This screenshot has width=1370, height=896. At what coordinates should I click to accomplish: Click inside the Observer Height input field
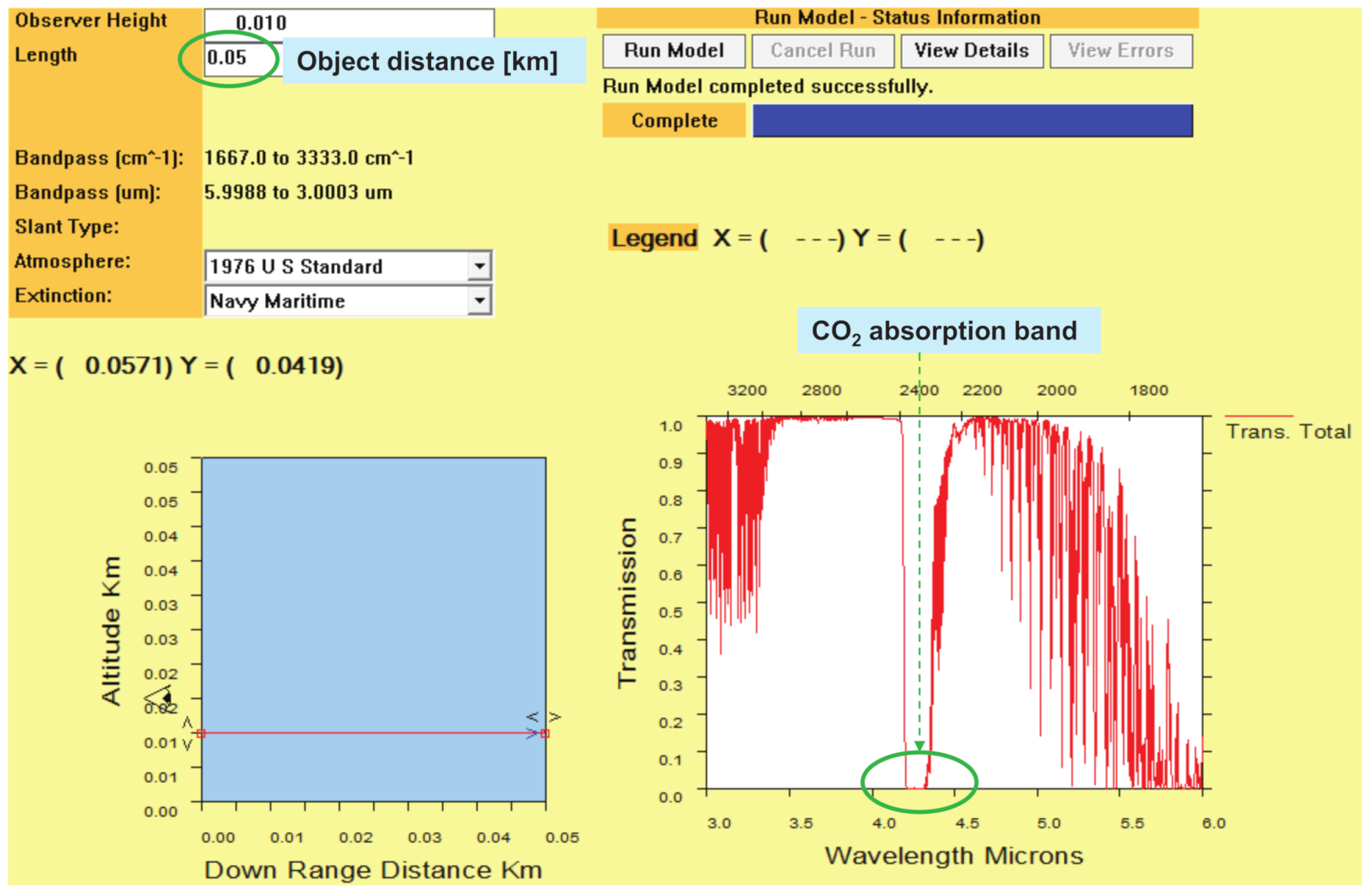tap(345, 21)
